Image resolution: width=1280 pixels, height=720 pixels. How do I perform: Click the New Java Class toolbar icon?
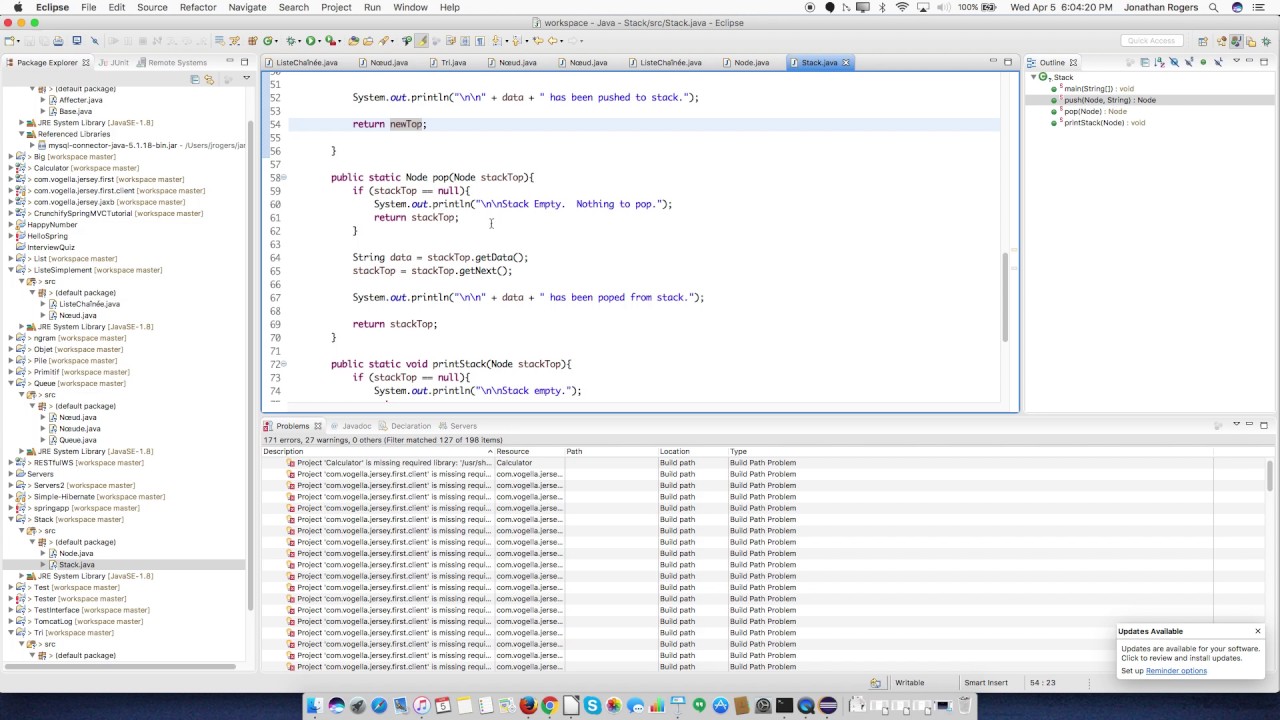[x=267, y=41]
